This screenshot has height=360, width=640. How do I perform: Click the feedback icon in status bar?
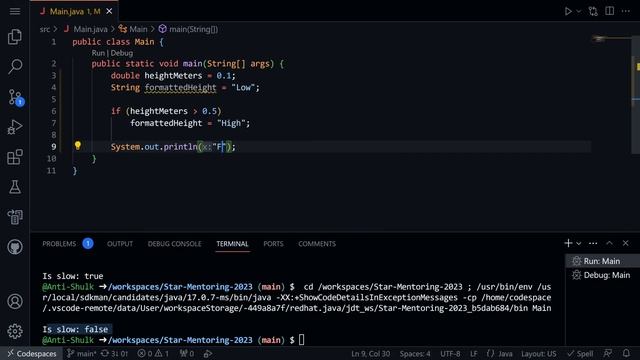coord(608,353)
